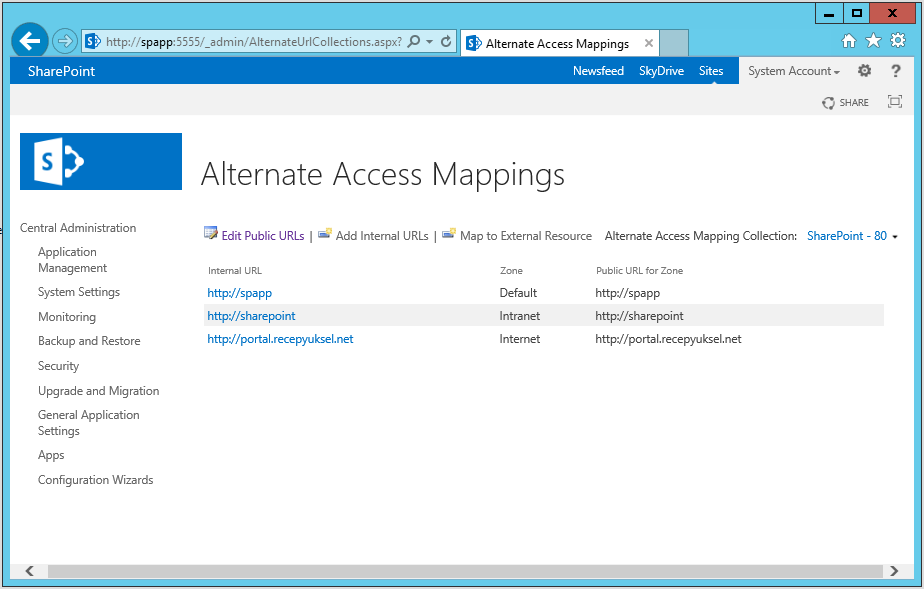Open Monitoring in the sidebar
924x589 pixels.
click(x=67, y=317)
